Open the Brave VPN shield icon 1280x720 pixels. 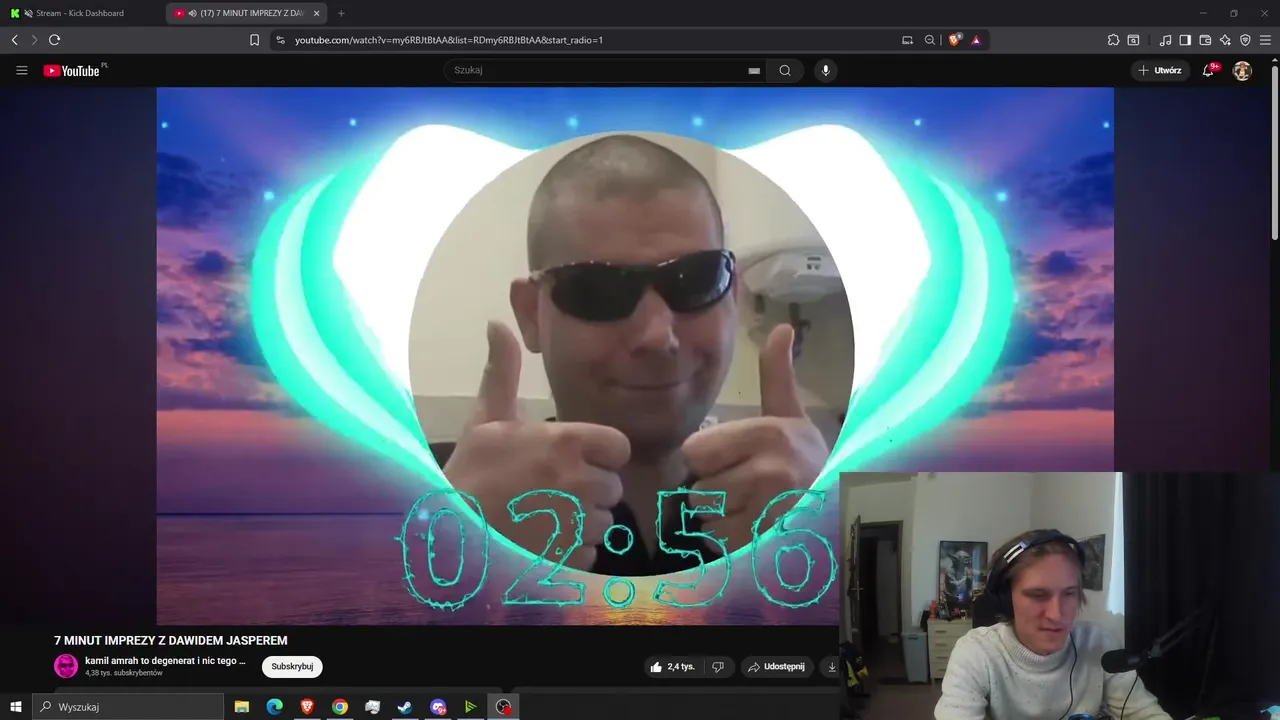[1245, 40]
